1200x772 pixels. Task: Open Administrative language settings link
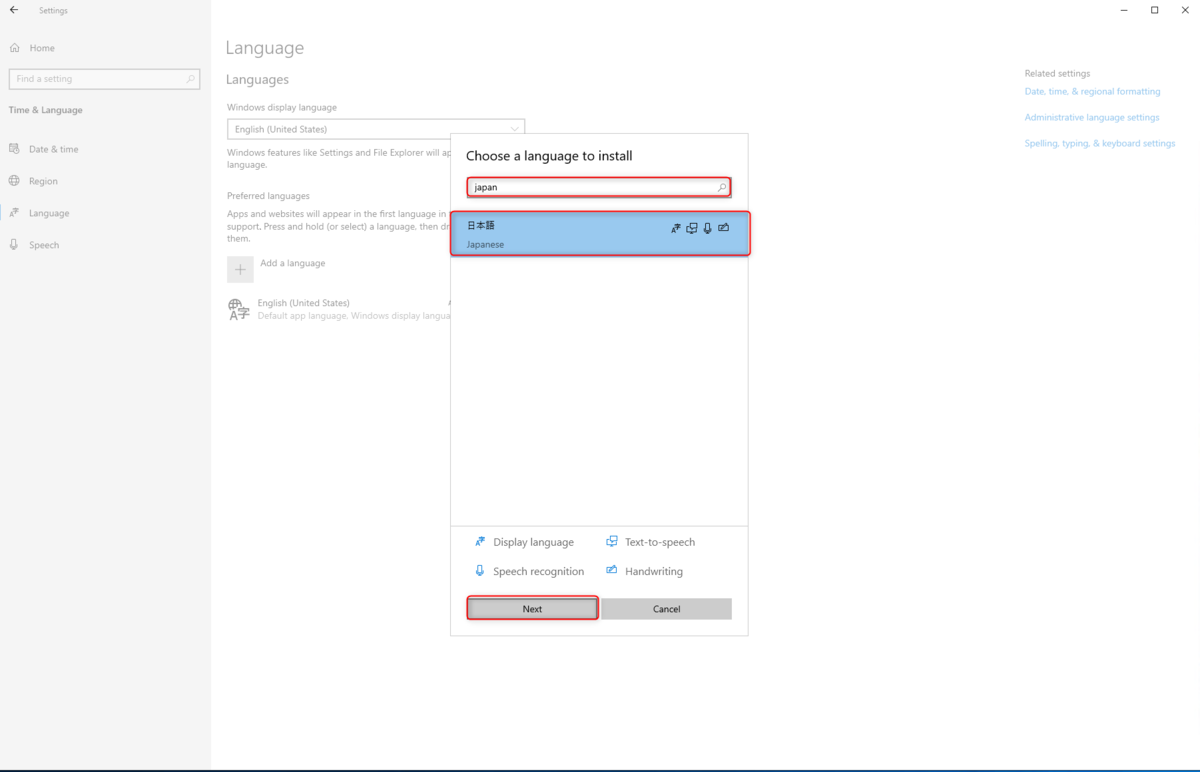[1092, 117]
